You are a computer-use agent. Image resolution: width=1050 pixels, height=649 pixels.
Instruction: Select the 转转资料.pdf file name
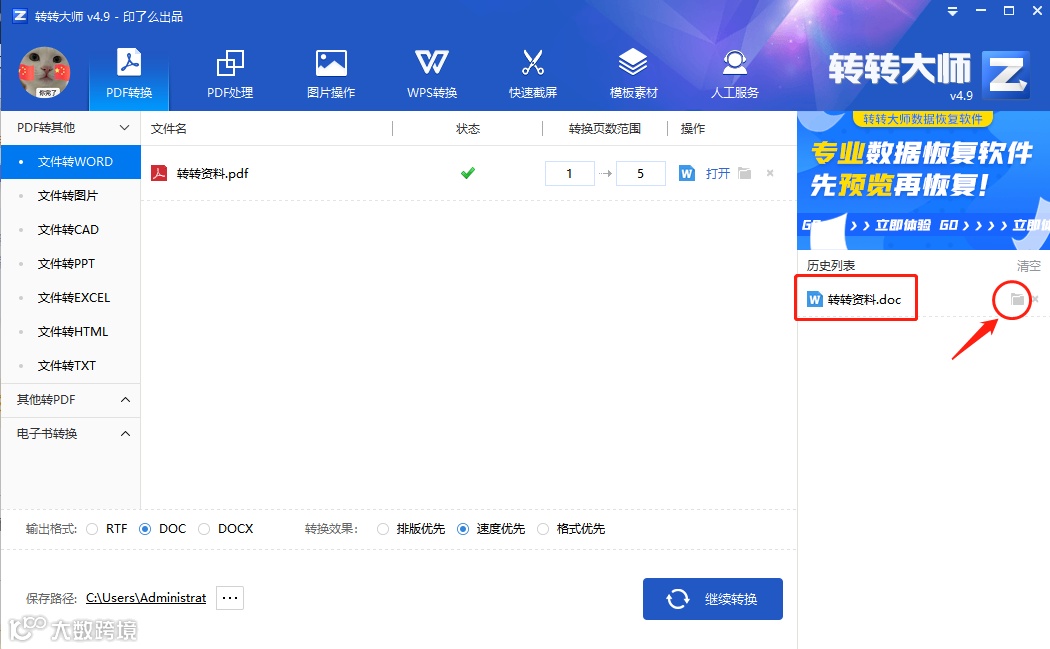(x=212, y=173)
